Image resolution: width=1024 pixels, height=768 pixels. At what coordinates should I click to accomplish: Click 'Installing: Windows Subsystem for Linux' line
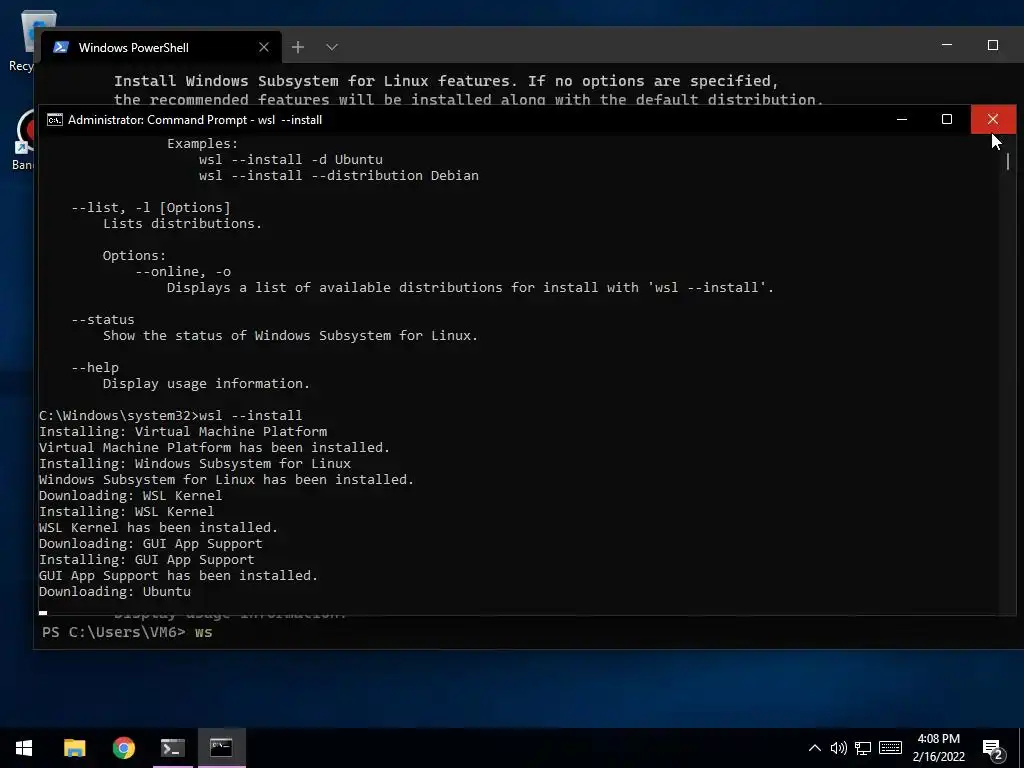195,464
